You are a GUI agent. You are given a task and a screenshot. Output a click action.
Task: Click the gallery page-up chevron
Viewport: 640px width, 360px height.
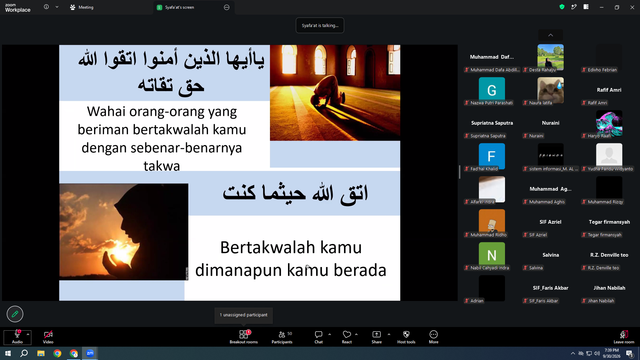click(x=550, y=35)
